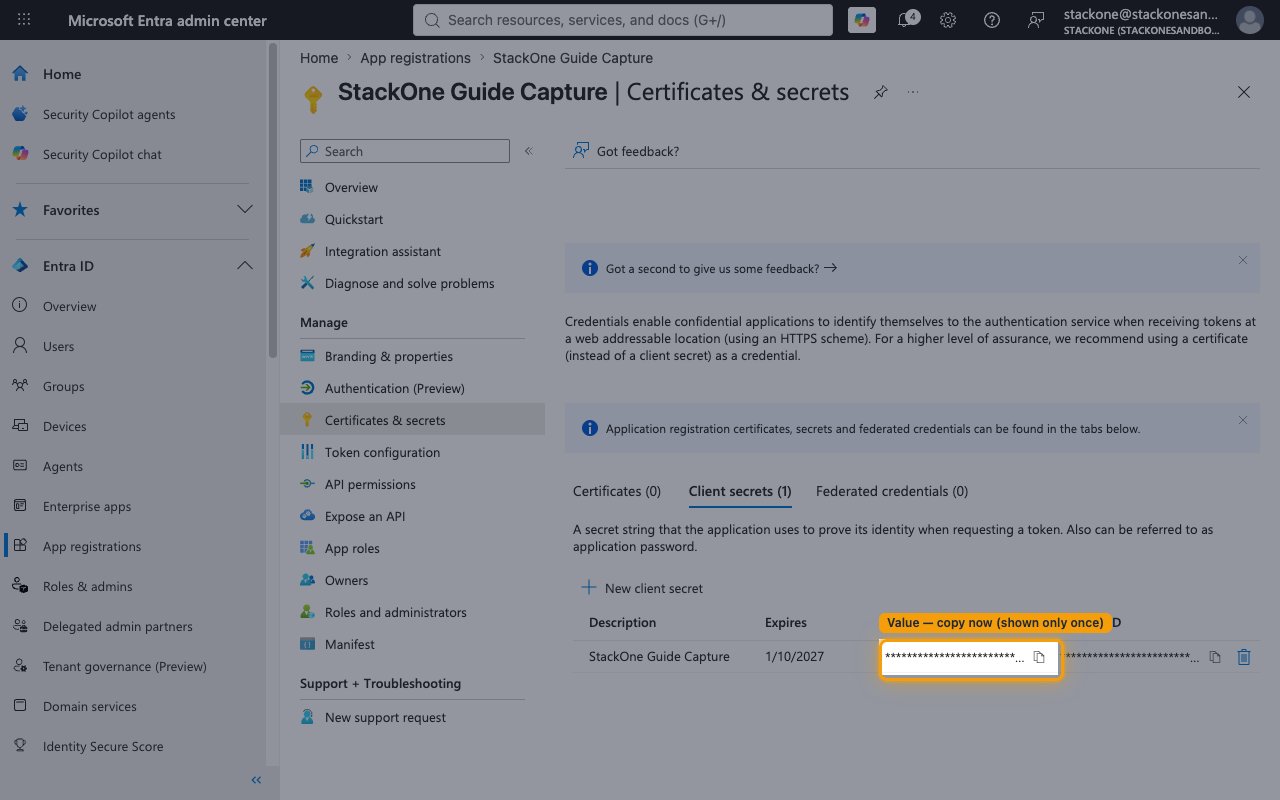Copy the Secret ID
The width and height of the screenshot is (1280, 800).
pyautogui.click(x=1215, y=657)
